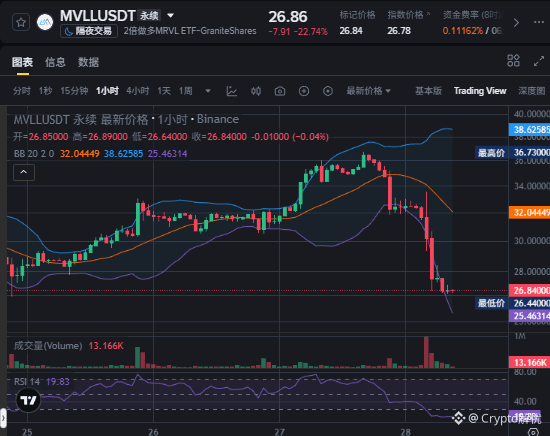Select the 1天 timeframe
The width and height of the screenshot is (550, 436).
tap(164, 91)
